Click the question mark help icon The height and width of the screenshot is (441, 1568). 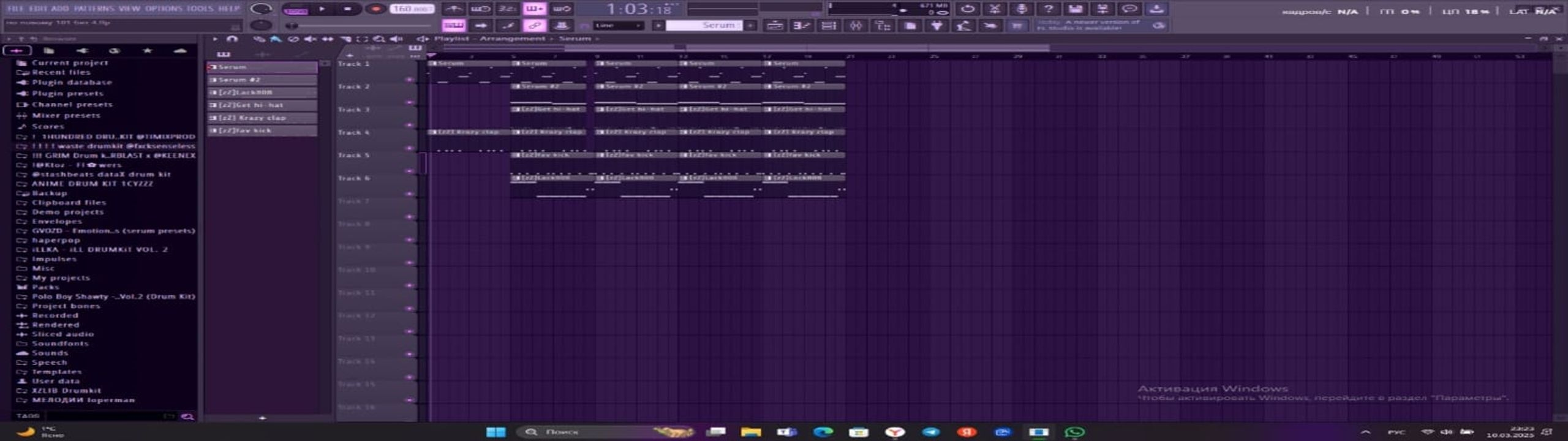point(1049,9)
